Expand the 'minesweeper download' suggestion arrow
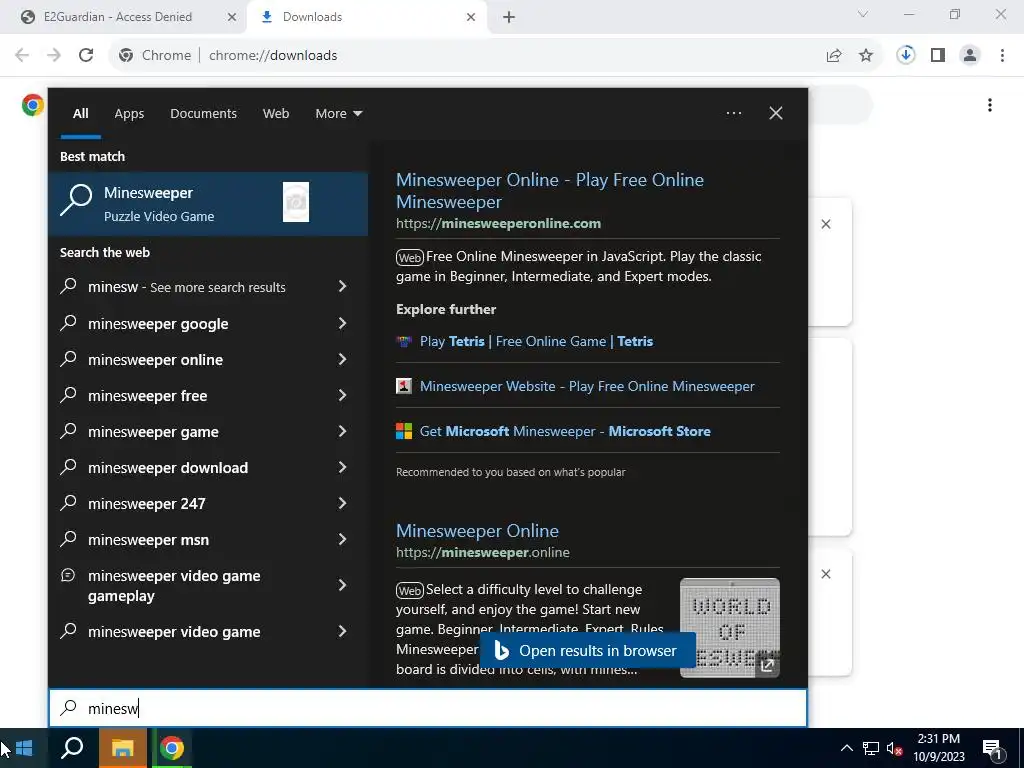Image resolution: width=1024 pixels, height=768 pixels. (342, 468)
